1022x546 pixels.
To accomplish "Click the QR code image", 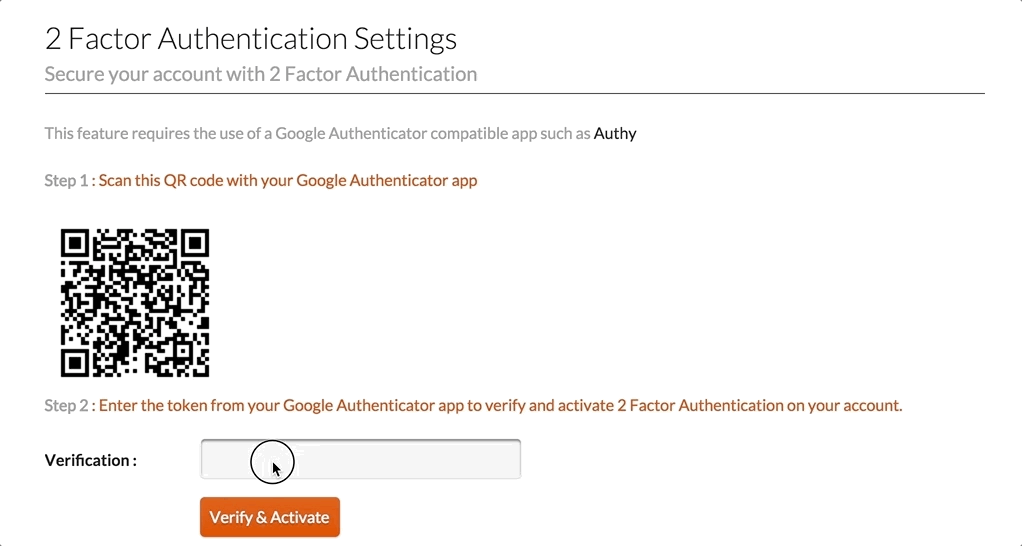I will (135, 302).
